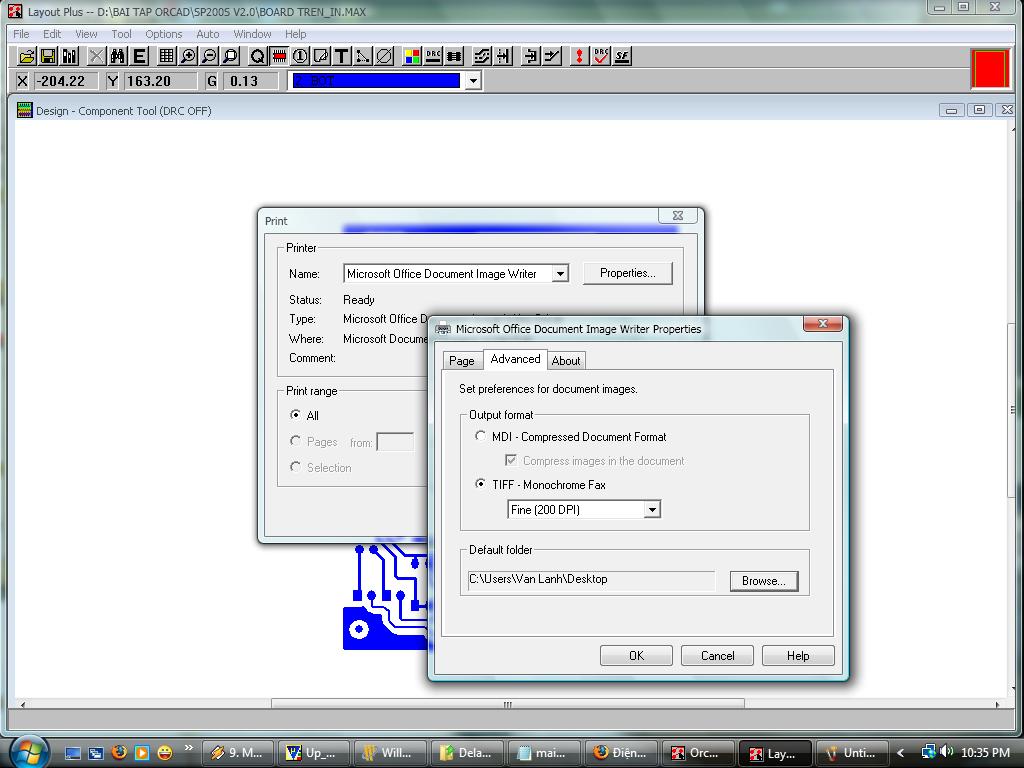Click the Query 'Q' toolbar icon
This screenshot has width=1024, height=768.
pos(257,56)
